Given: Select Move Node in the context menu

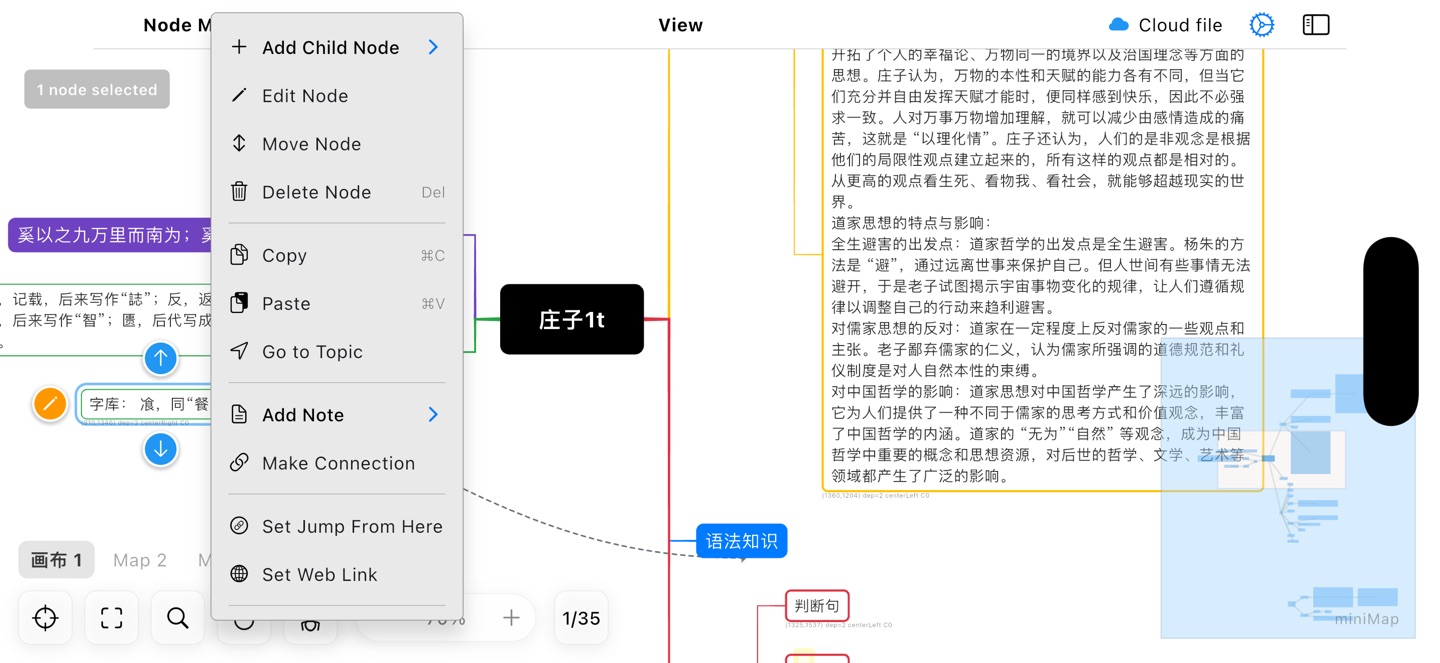Looking at the screenshot, I should (x=337, y=144).
